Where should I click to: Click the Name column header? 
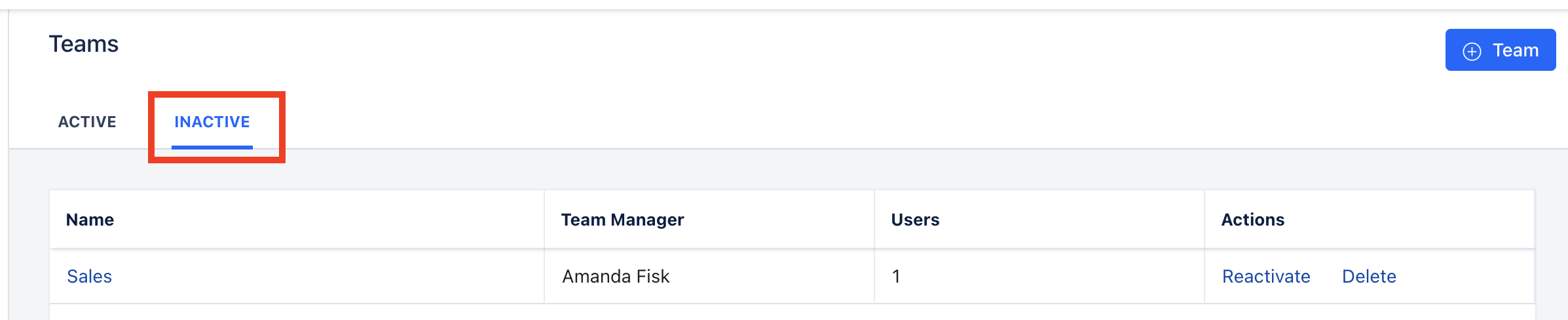pos(90,220)
